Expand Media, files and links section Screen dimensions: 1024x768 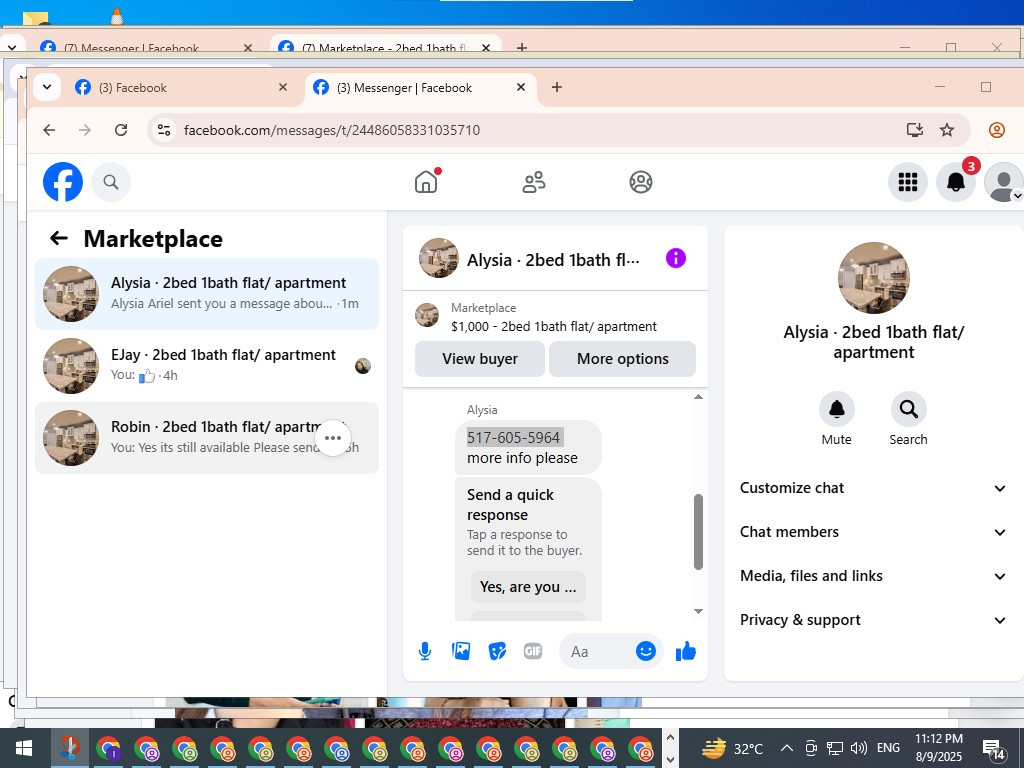point(873,576)
